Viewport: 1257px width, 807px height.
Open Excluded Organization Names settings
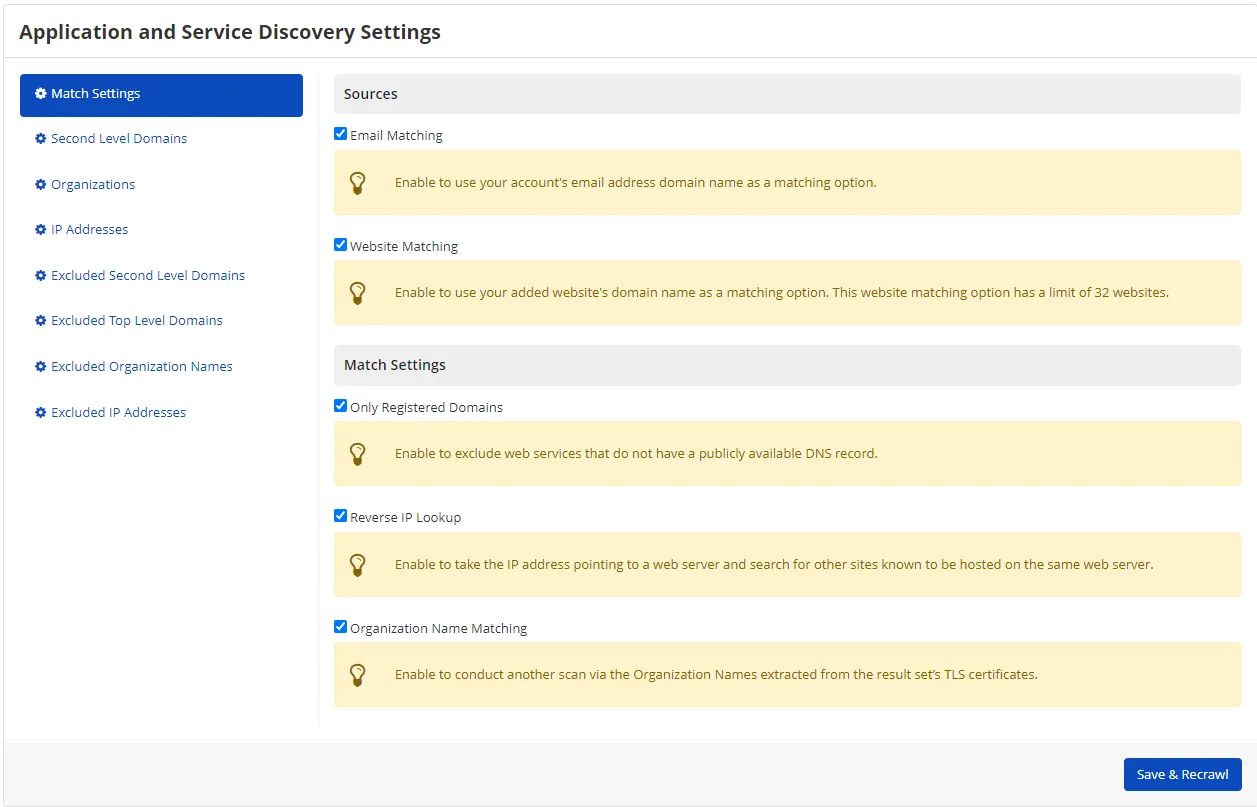pos(141,366)
